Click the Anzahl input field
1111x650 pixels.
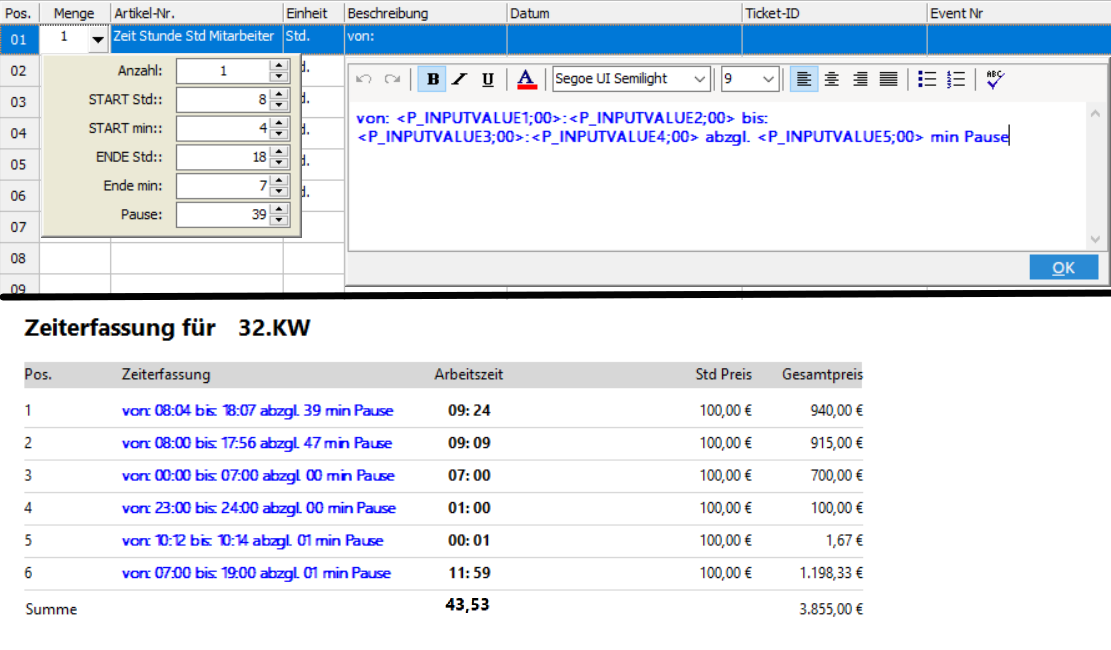[223, 71]
